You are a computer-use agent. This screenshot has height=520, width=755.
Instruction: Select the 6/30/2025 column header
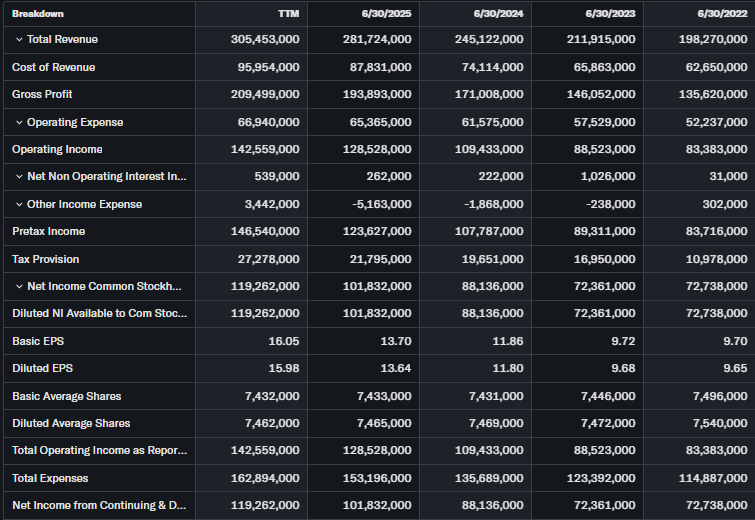tap(389, 13)
